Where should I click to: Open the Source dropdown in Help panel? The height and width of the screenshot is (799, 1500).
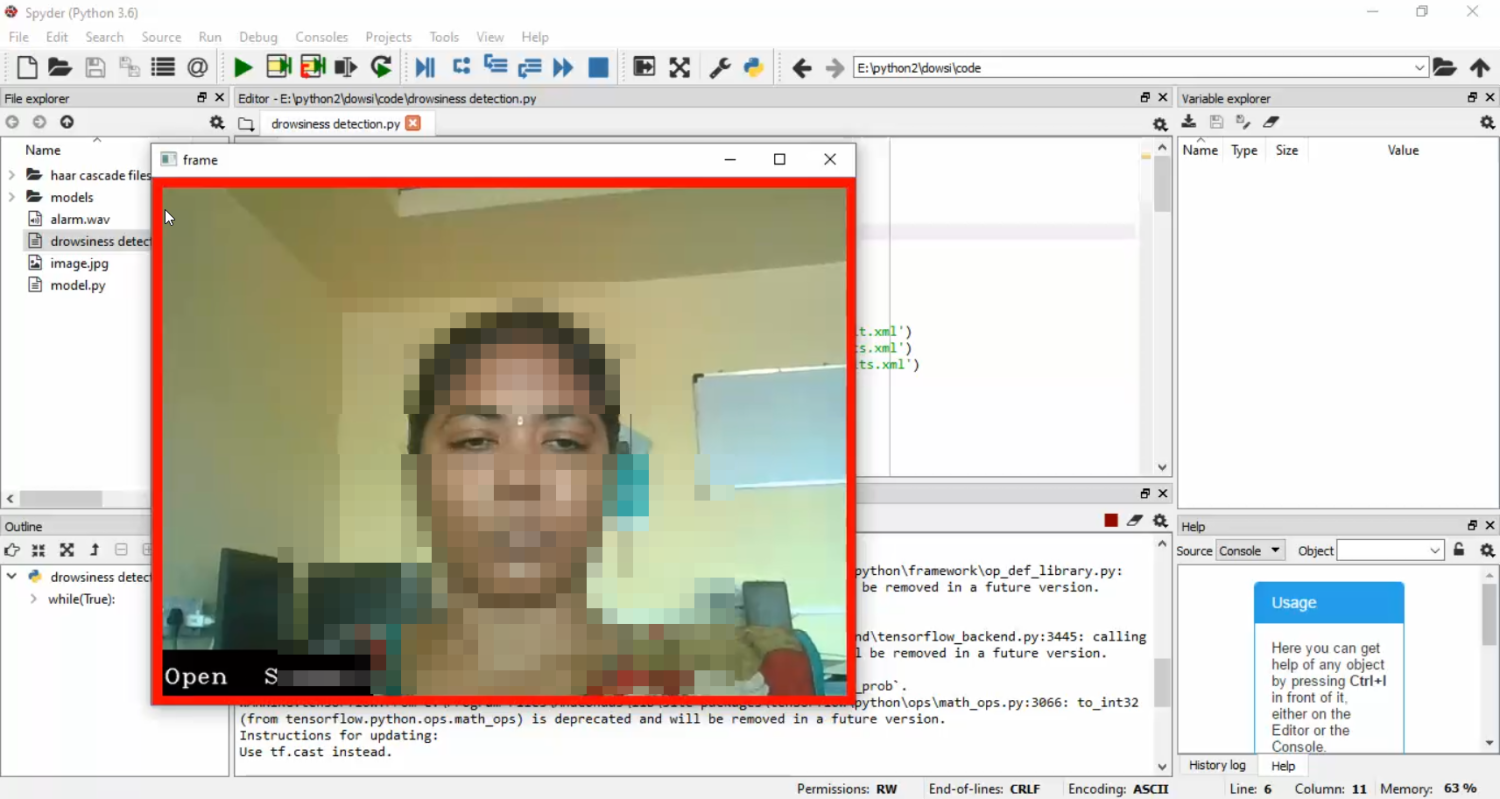point(1249,550)
